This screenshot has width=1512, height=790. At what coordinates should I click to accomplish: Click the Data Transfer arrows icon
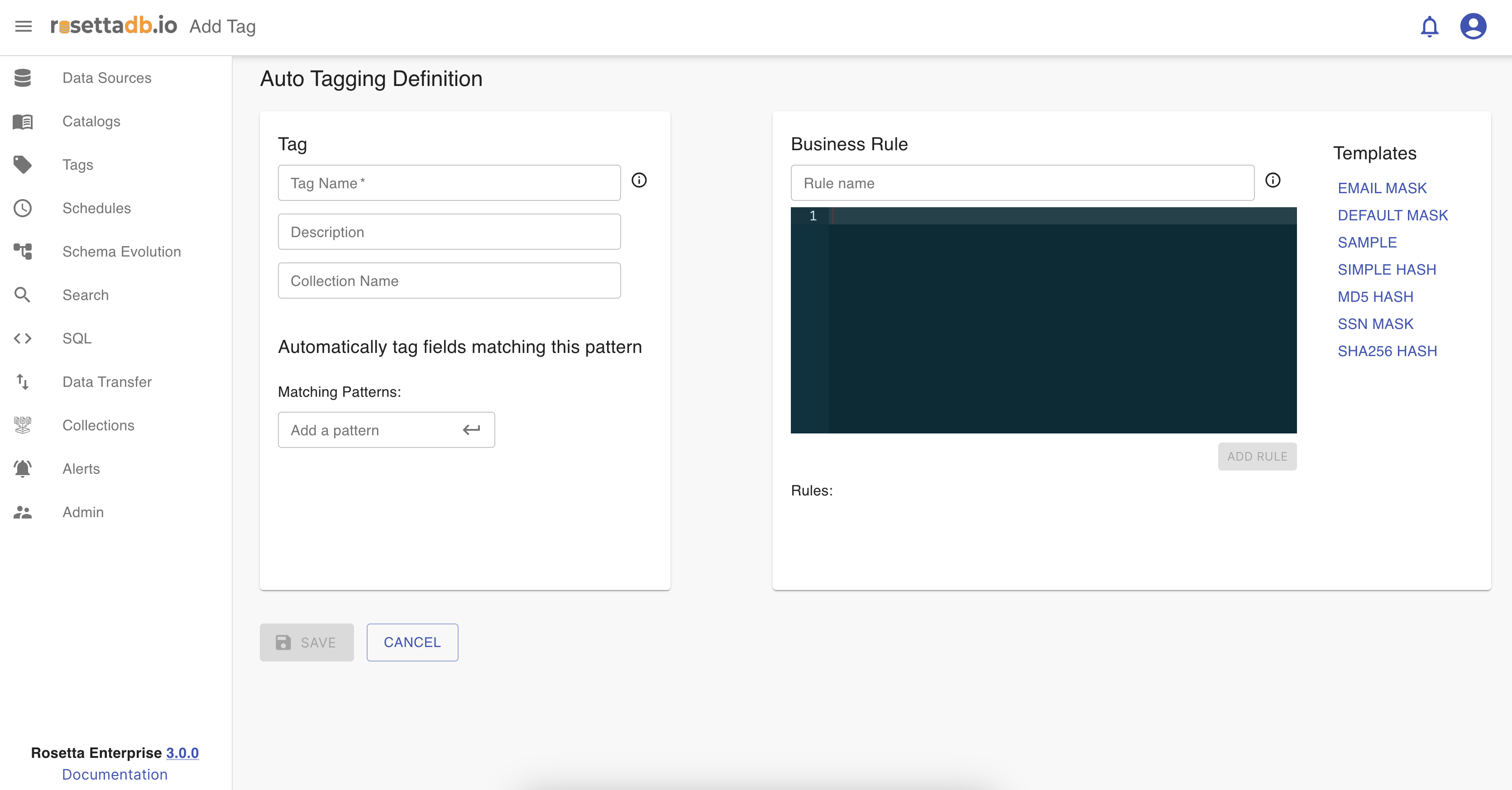coord(23,382)
